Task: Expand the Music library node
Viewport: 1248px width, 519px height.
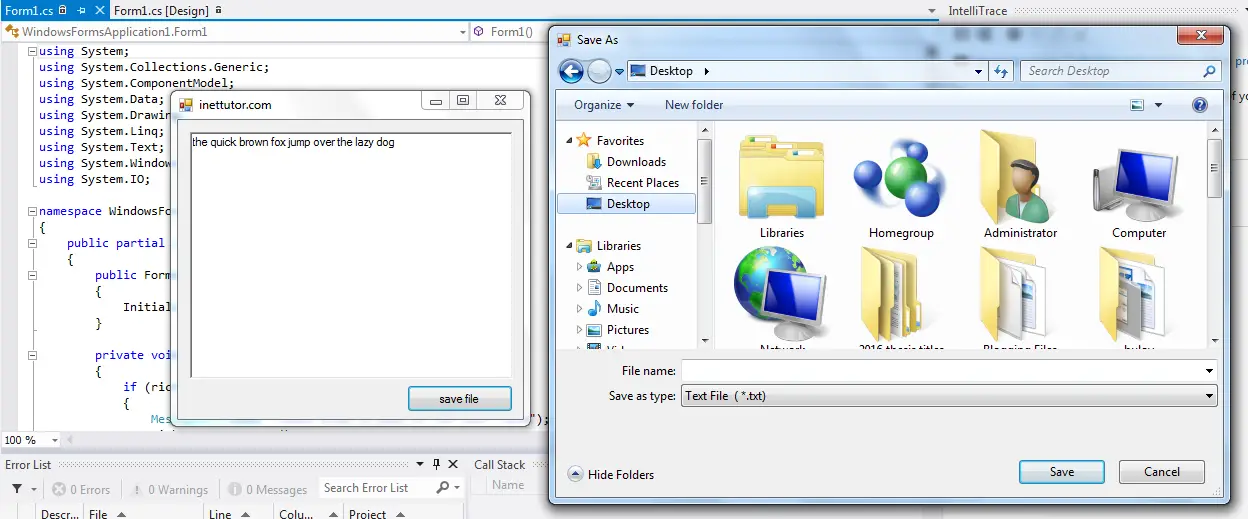Action: click(x=579, y=309)
